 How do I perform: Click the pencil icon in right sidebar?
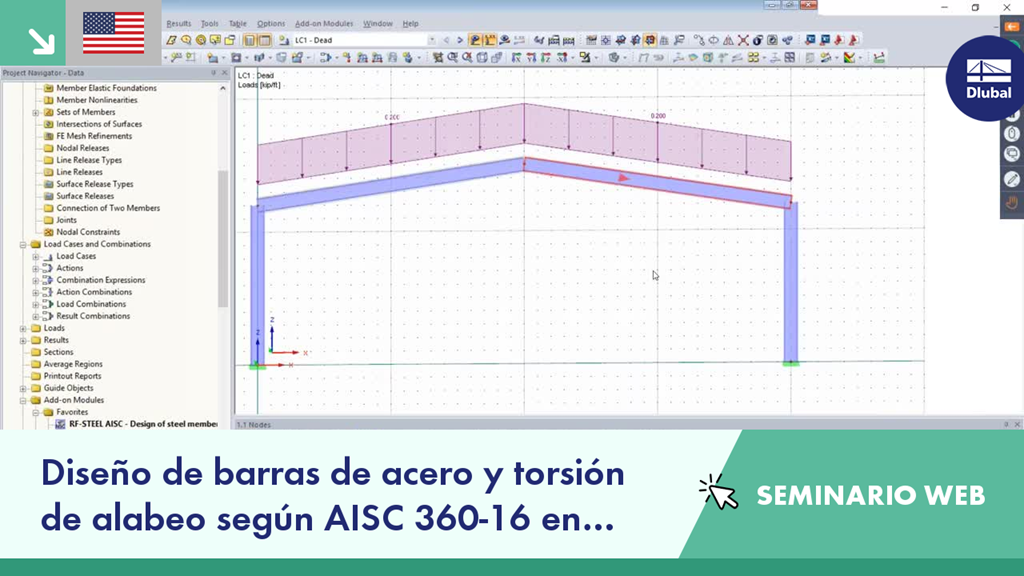[x=1012, y=179]
